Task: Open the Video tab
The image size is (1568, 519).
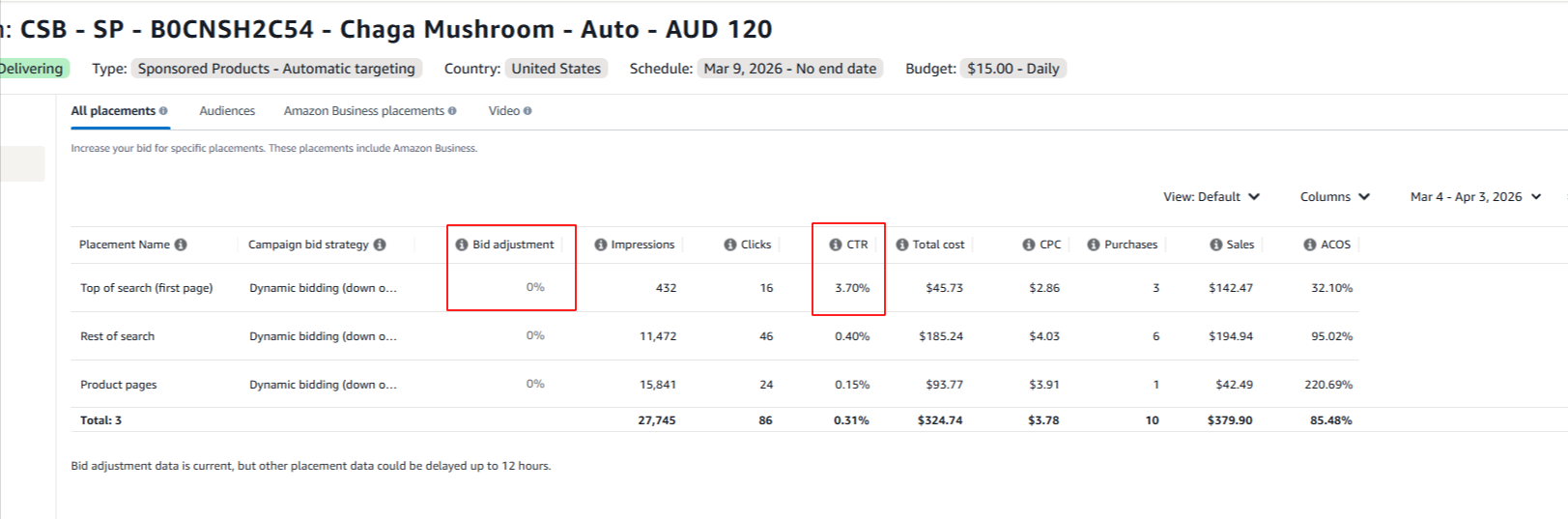Action: pos(504,111)
